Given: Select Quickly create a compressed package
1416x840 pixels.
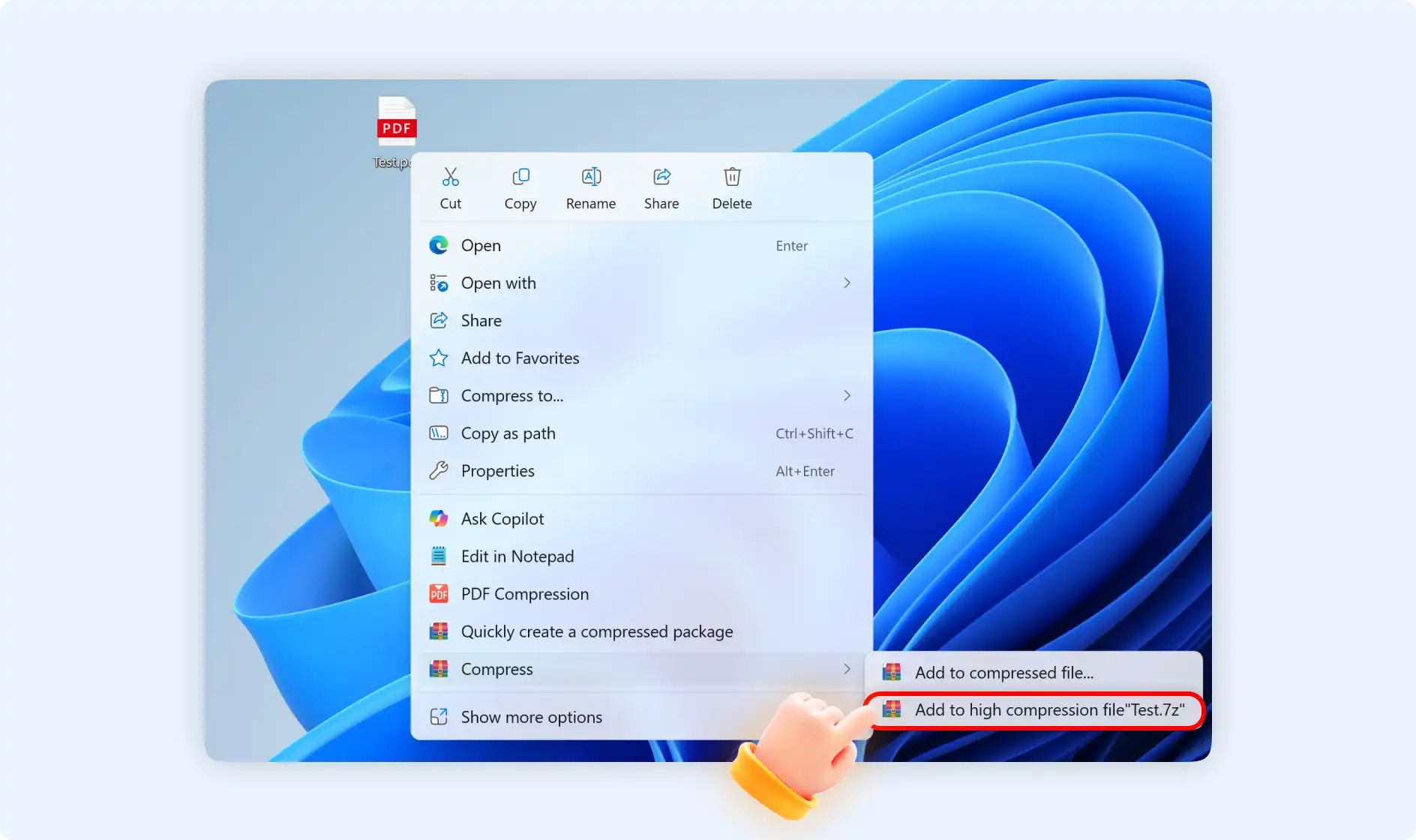Looking at the screenshot, I should (642, 631).
